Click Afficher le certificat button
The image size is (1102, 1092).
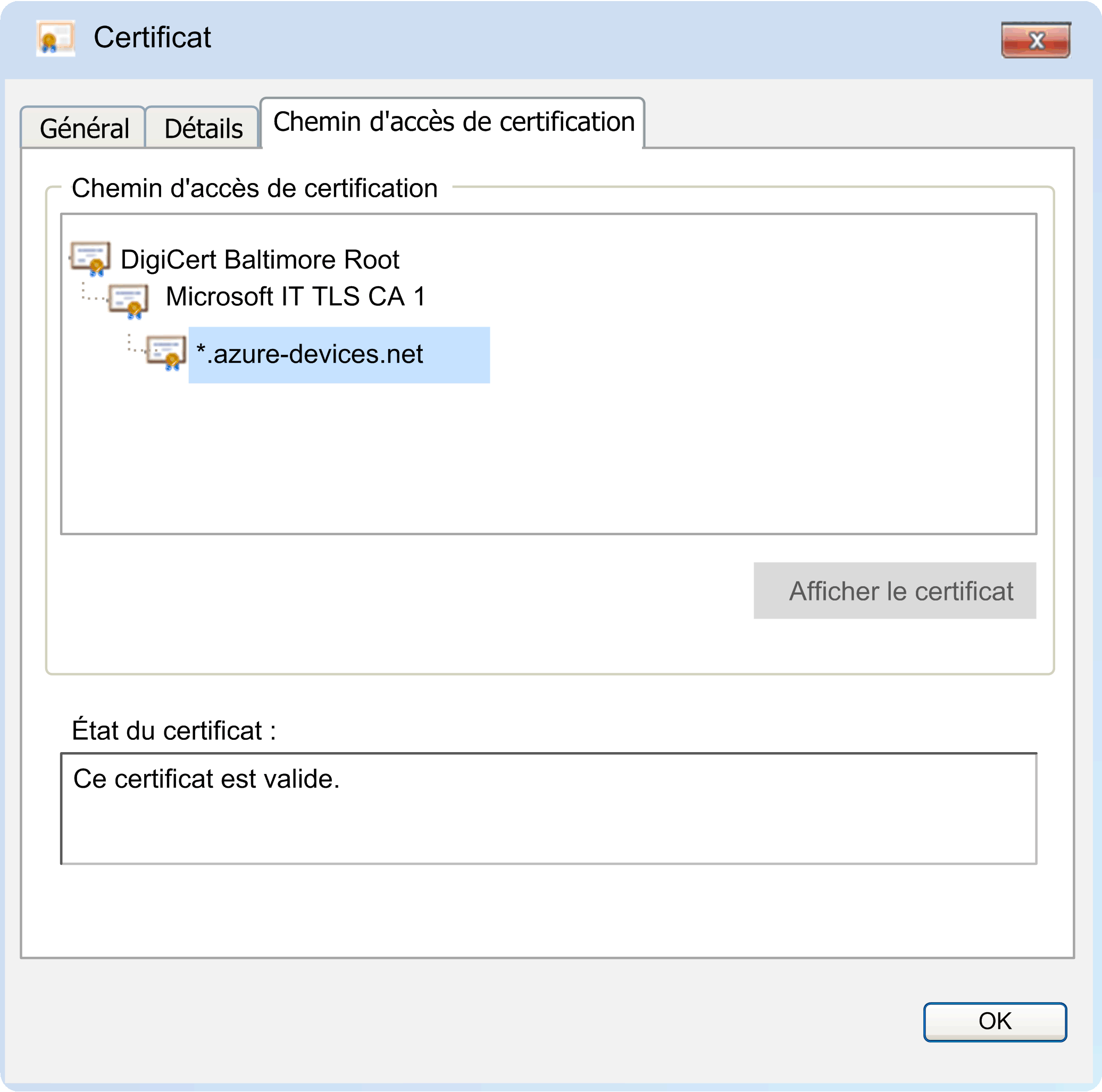[895, 590]
